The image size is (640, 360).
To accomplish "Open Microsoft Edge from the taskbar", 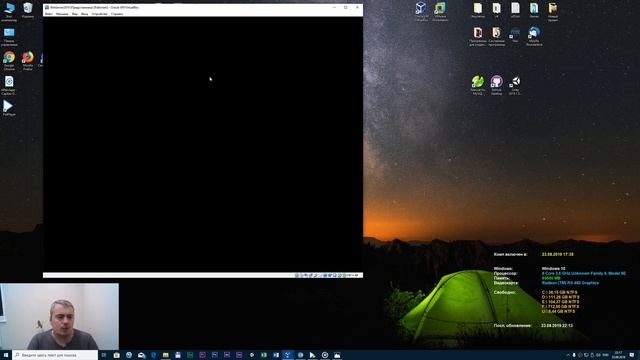I will point(153,355).
